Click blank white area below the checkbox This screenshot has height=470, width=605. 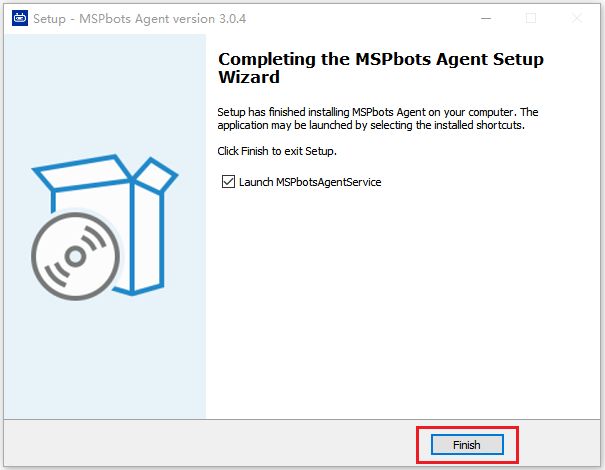[x=400, y=300]
